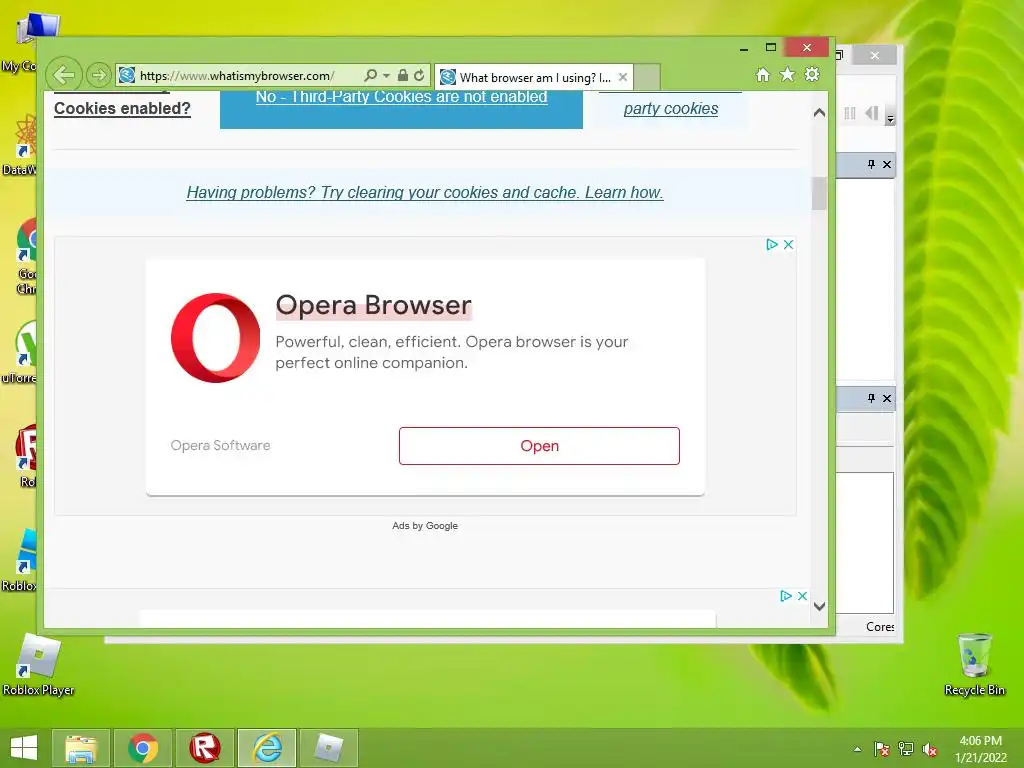Launch Google Chrome from the taskbar

(143, 748)
